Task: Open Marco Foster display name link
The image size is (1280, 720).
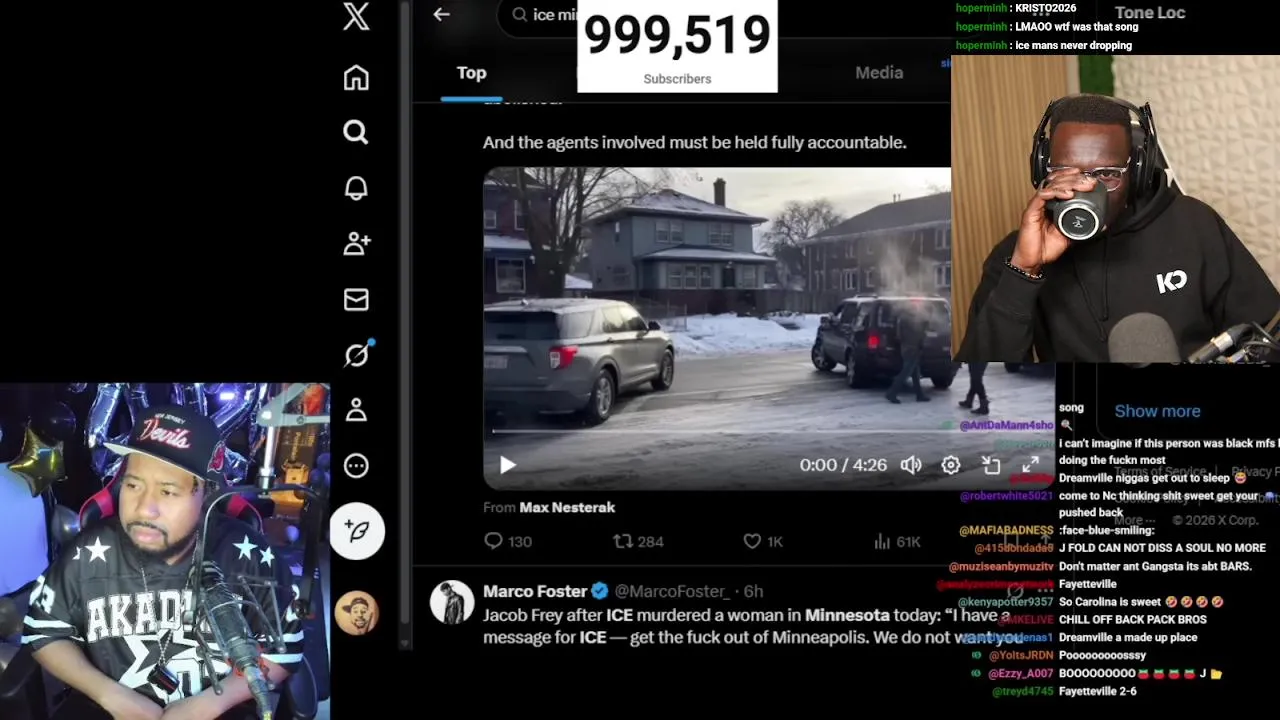Action: point(535,591)
